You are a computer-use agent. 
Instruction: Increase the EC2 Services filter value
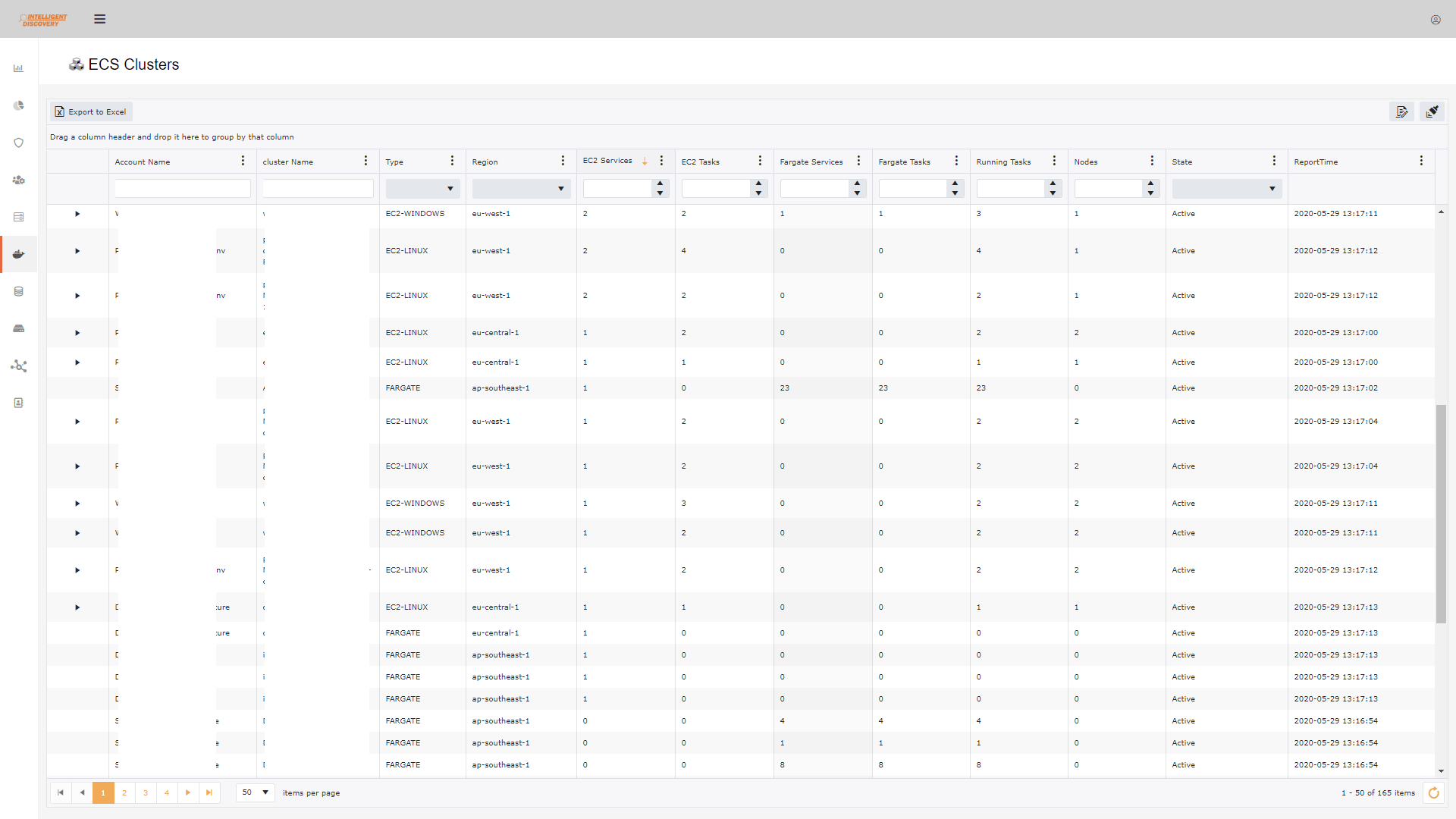(660, 184)
